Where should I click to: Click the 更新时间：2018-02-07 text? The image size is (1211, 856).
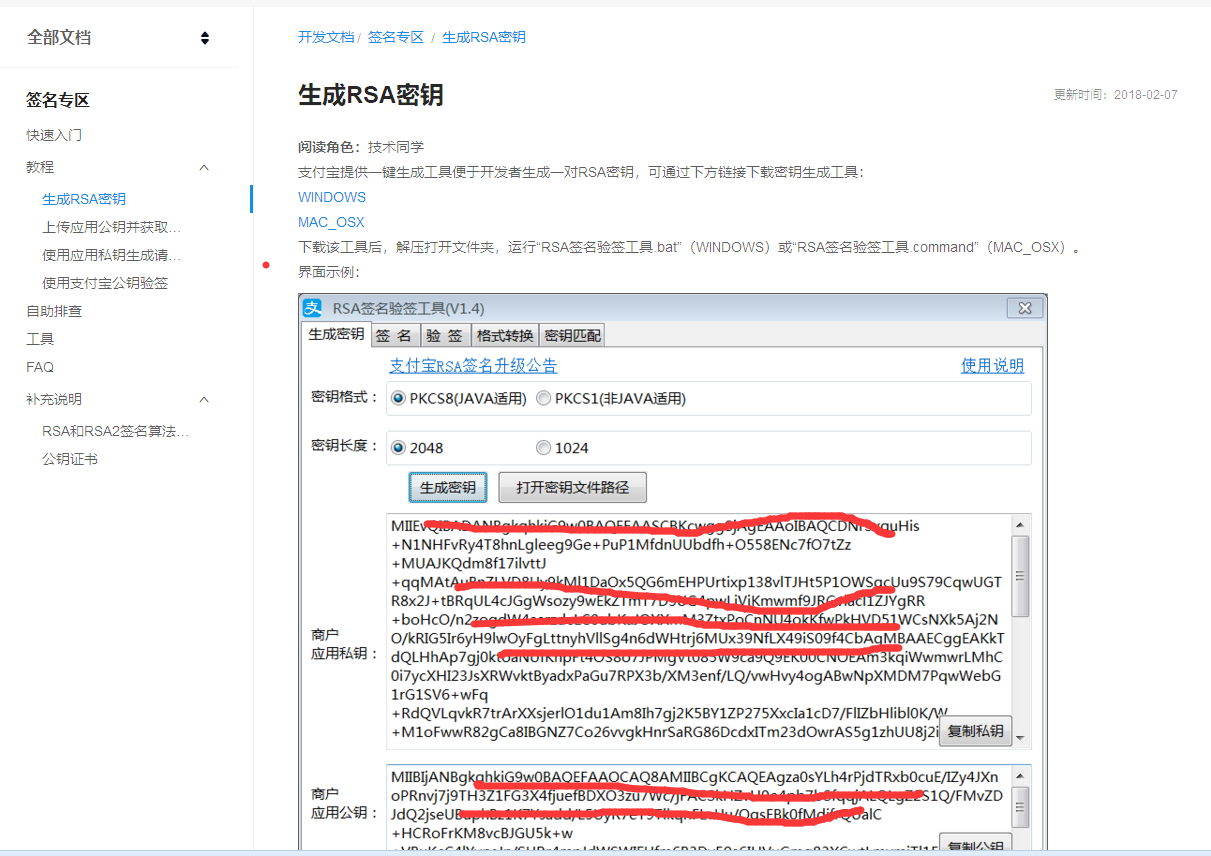coord(1115,95)
